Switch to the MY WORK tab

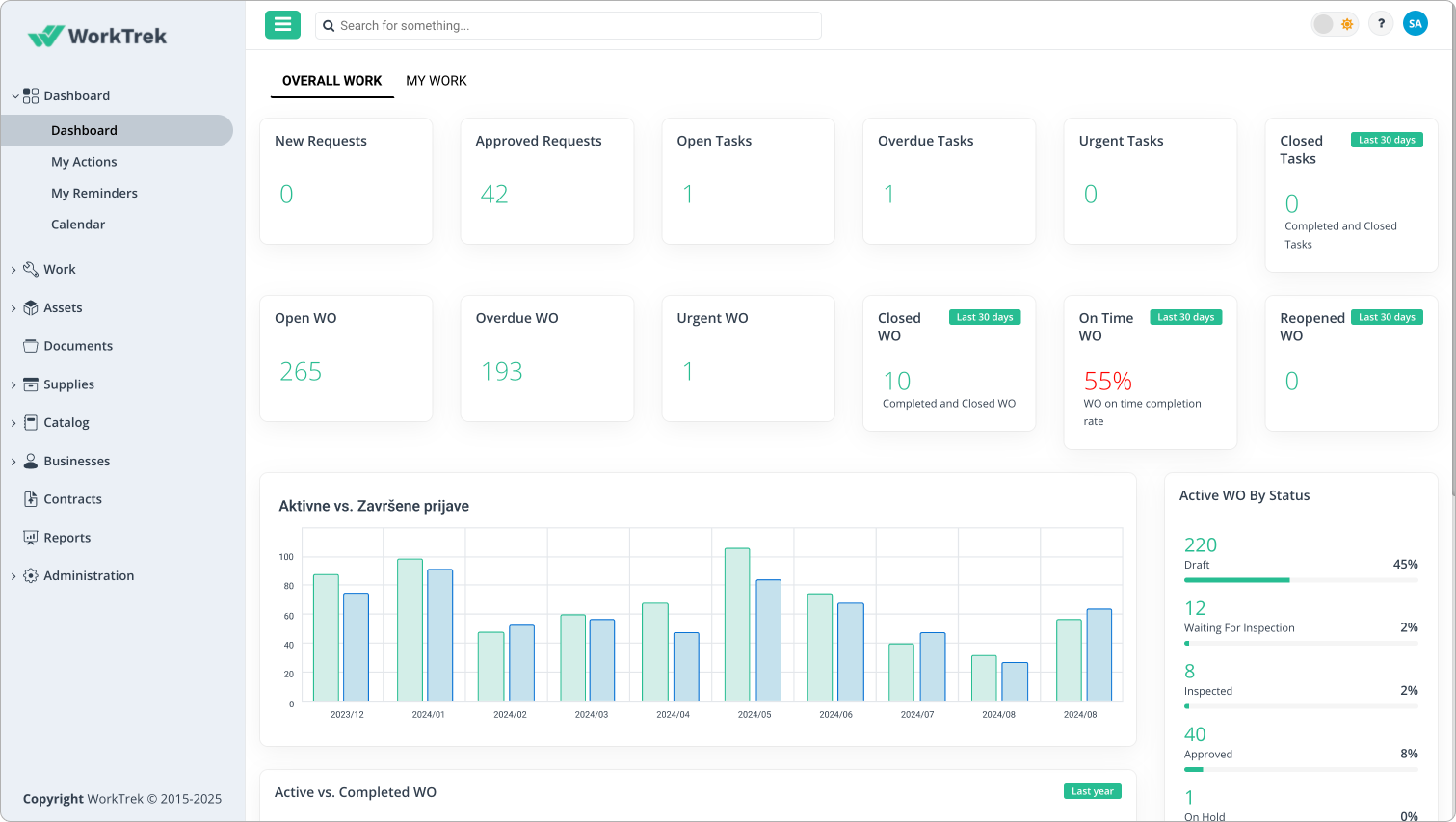[436, 81]
